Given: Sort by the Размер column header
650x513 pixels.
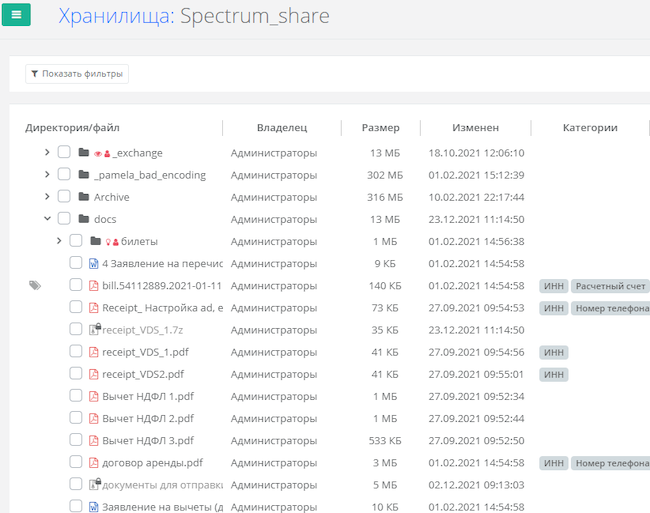Looking at the screenshot, I should [x=380, y=128].
